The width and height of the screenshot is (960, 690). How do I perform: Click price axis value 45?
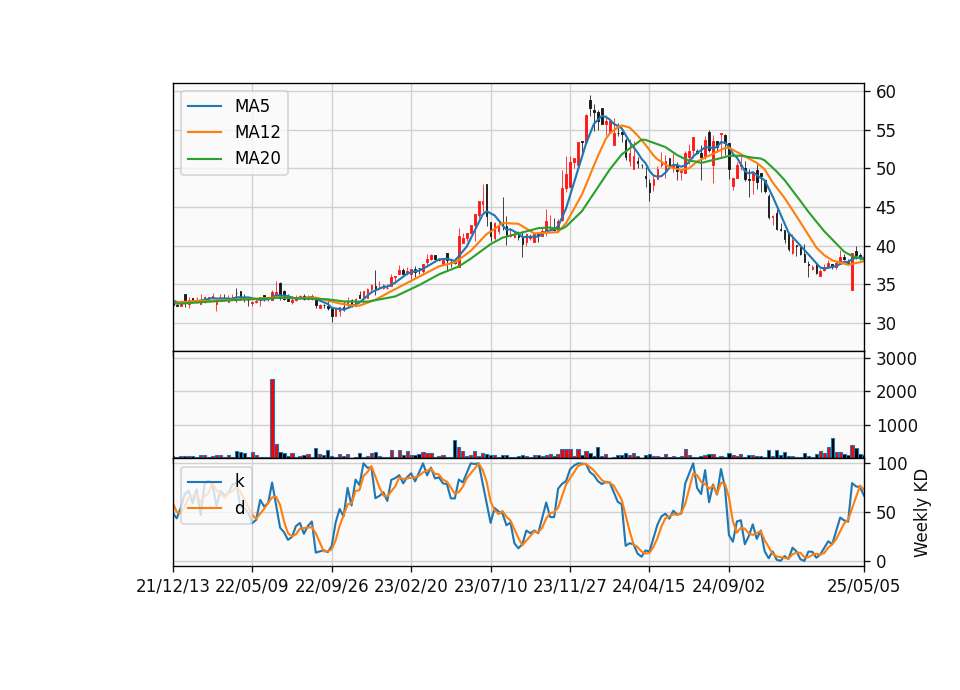886,208
